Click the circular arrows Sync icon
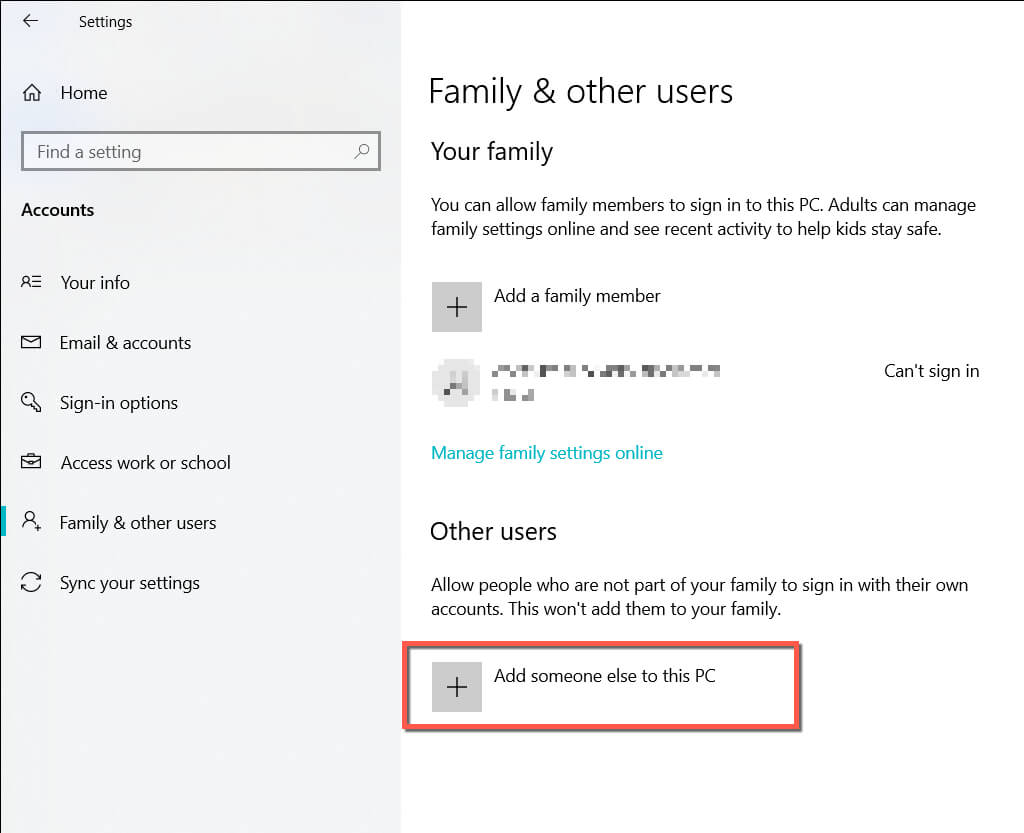 click(31, 582)
